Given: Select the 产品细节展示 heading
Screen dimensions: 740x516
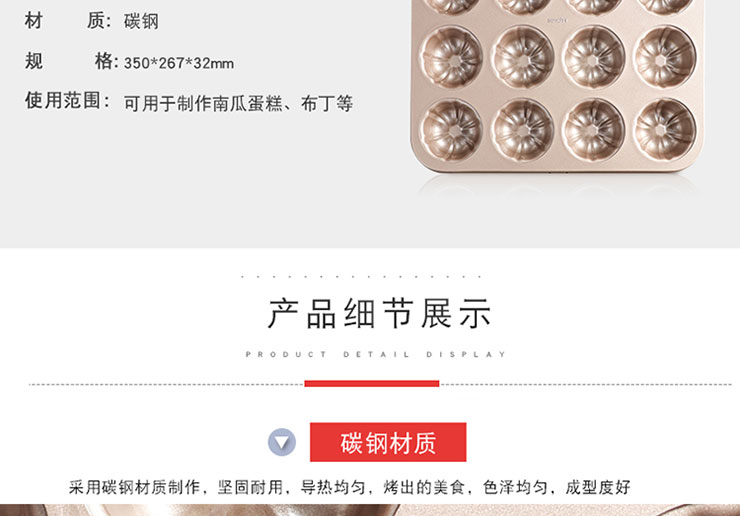Looking at the screenshot, I should (379, 313).
